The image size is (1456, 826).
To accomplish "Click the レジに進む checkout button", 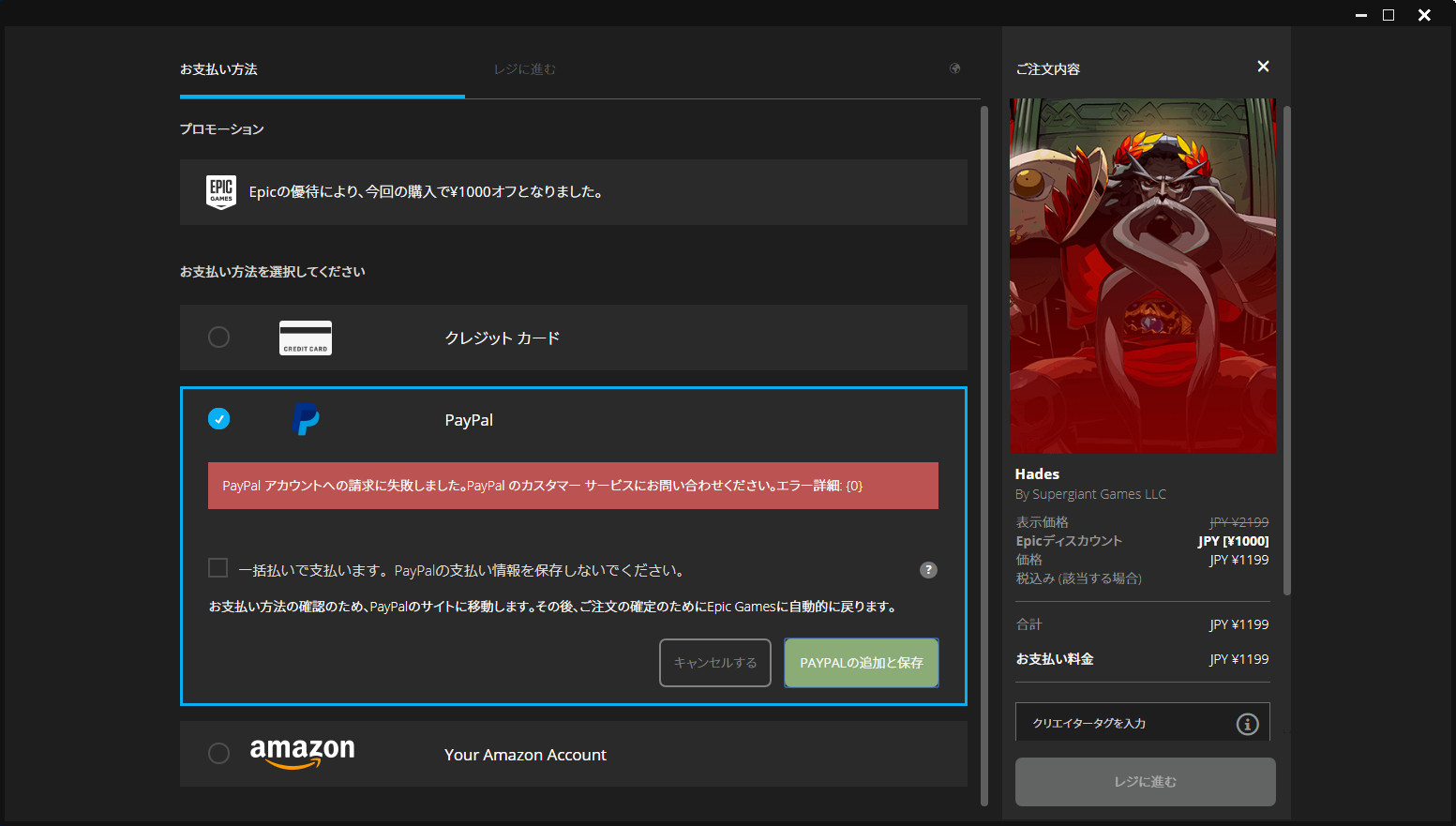I will [x=1145, y=782].
